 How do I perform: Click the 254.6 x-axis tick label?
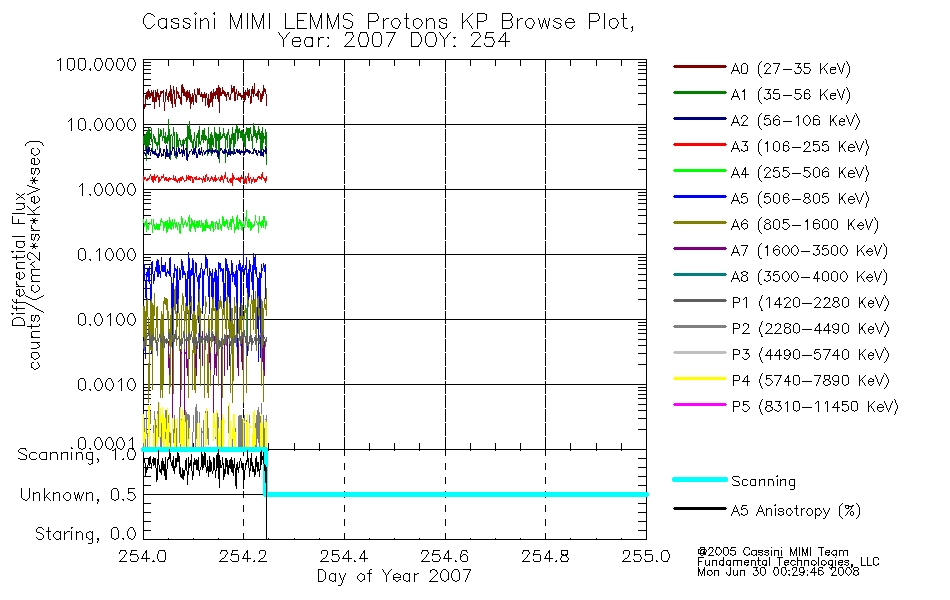444,556
